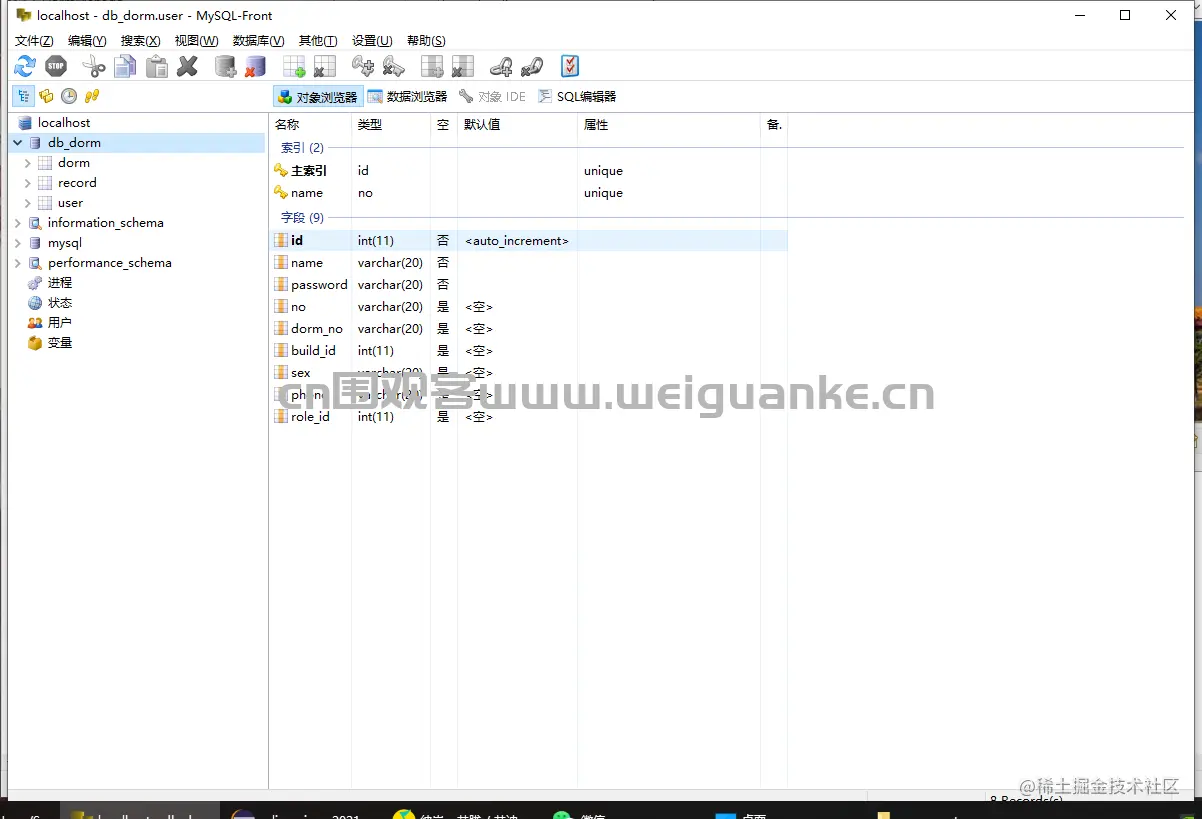1202x819 pixels.
Task: Toggle the footprints icon in sidebar toolbar
Action: pos(92,96)
